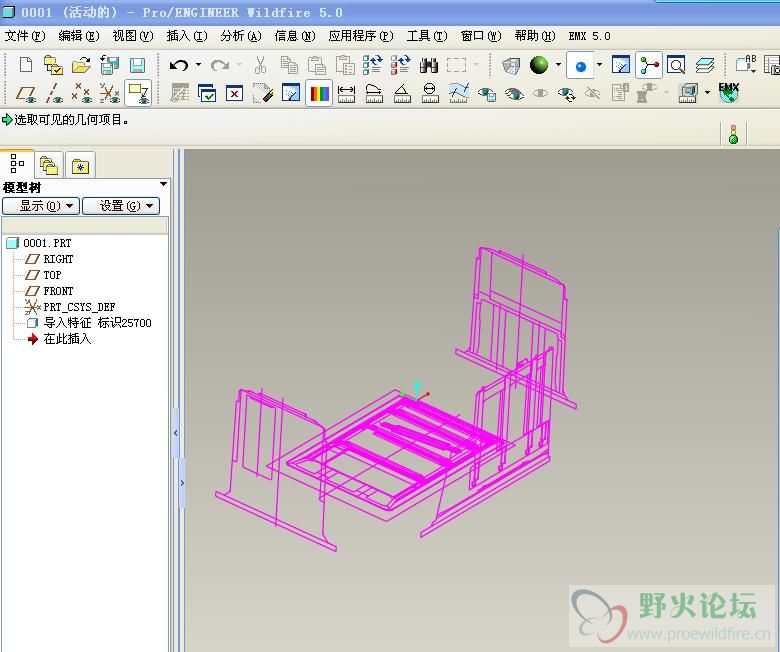The height and width of the screenshot is (652, 780).
Task: Click the eye with disk saved view icon
Action: click(487, 93)
